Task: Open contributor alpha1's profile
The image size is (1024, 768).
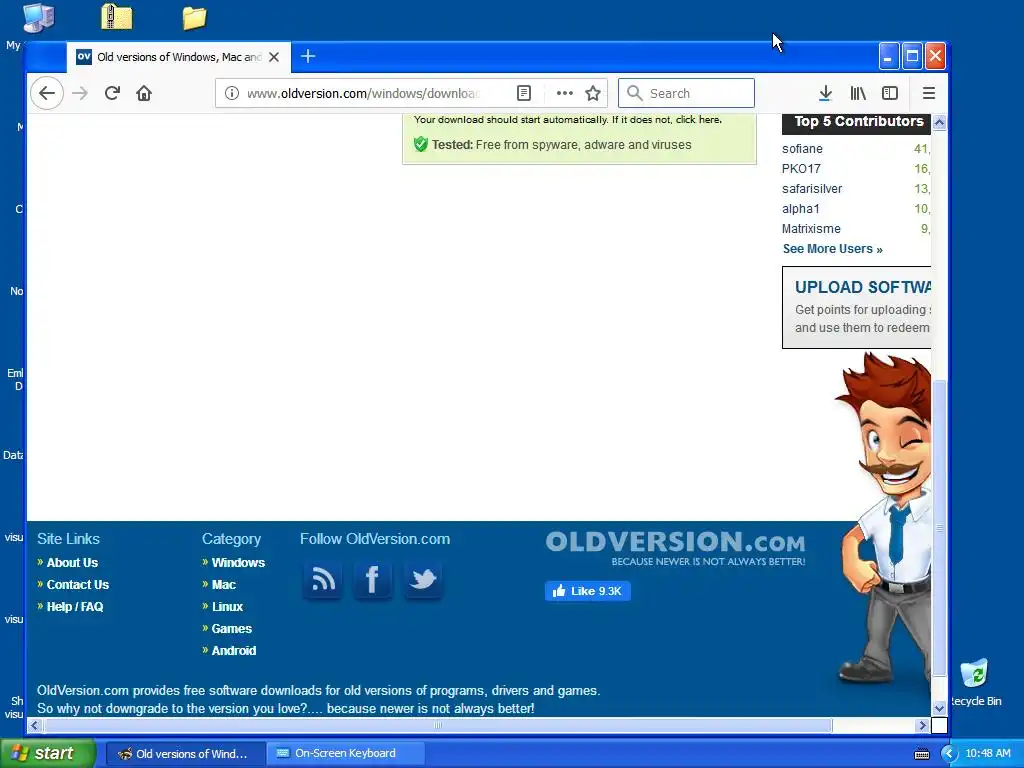Action: pos(801,209)
